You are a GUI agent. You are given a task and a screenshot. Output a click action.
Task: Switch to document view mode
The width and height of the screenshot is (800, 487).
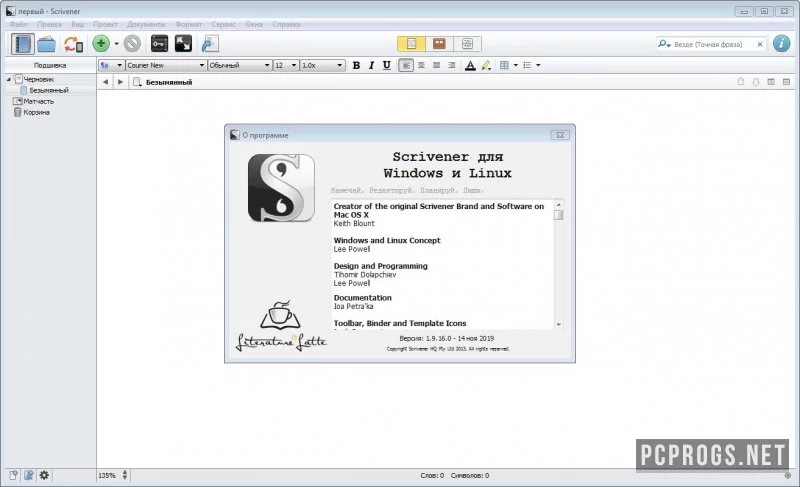[411, 44]
